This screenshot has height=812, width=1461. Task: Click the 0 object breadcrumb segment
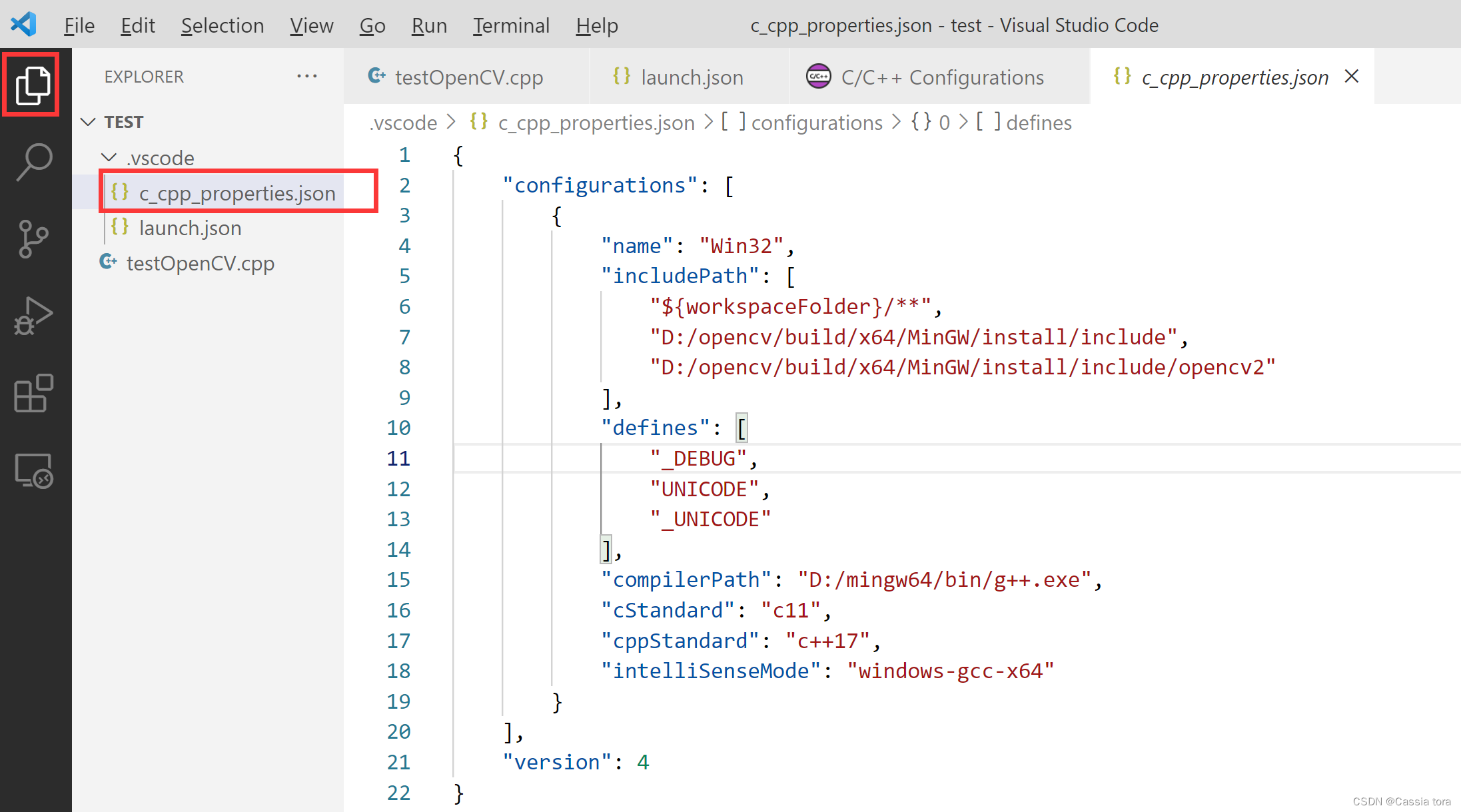pos(930,123)
